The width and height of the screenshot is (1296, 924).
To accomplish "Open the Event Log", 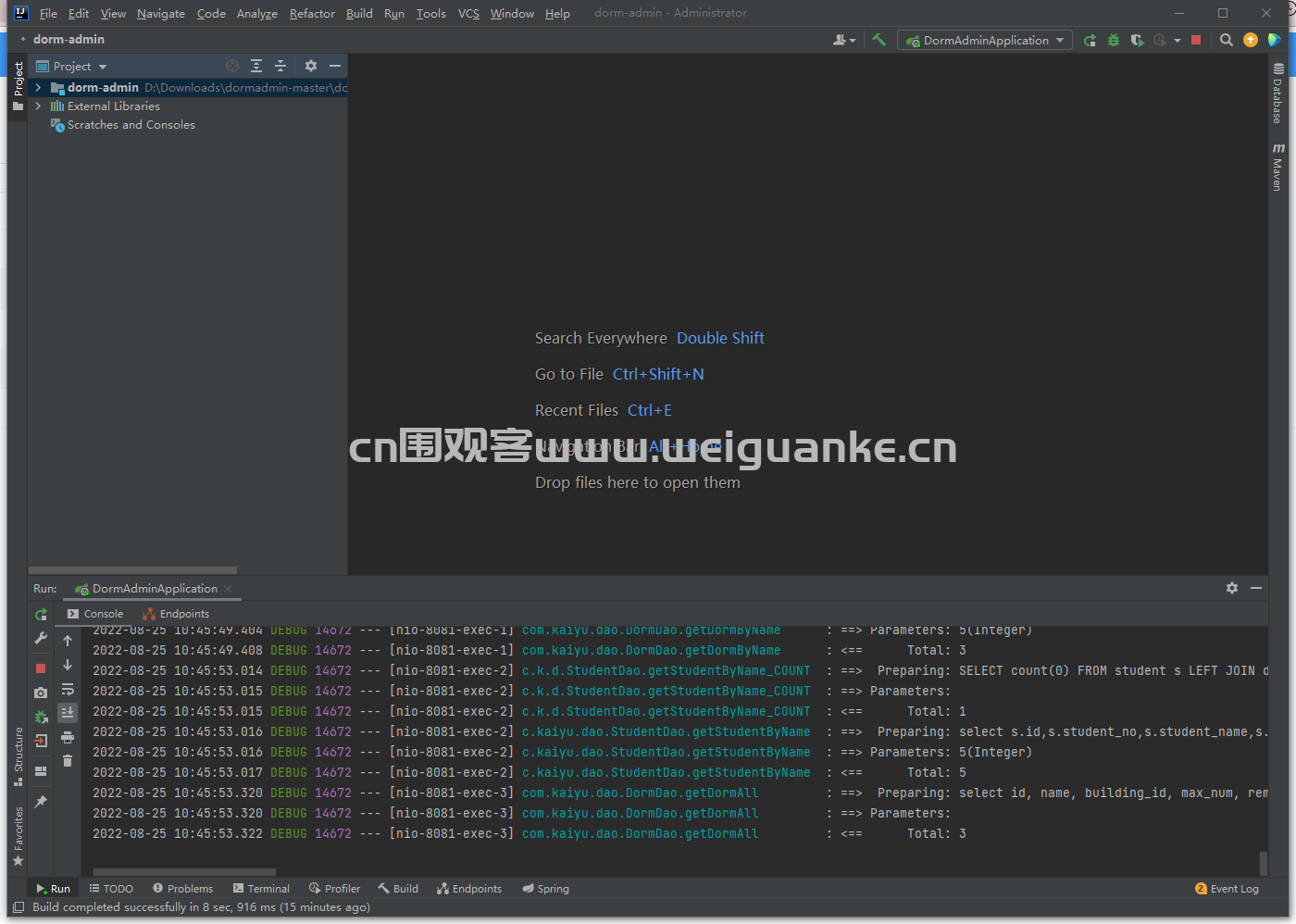I will click(x=1227, y=889).
